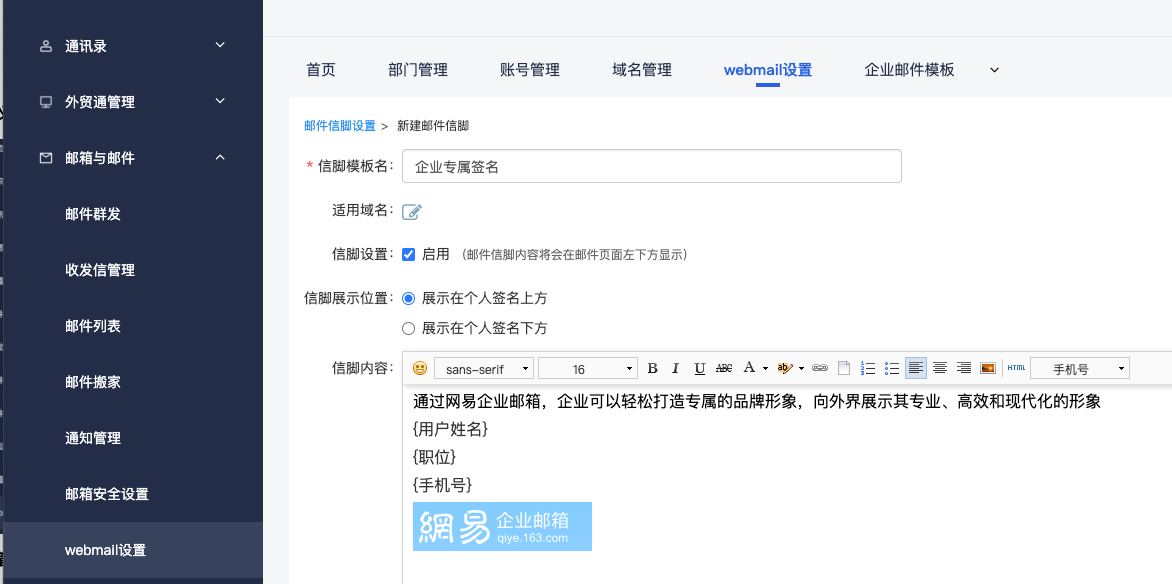Toggle bold formatting in the editor
The image size is (1172, 584).
click(x=652, y=368)
